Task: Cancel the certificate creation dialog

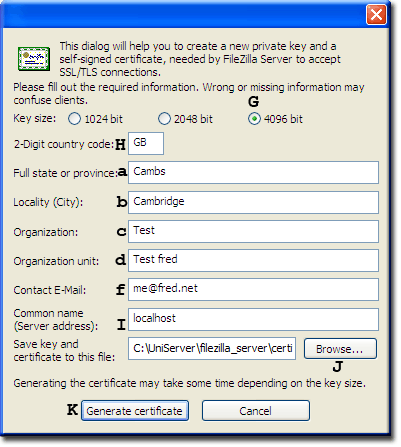Action: (x=256, y=411)
